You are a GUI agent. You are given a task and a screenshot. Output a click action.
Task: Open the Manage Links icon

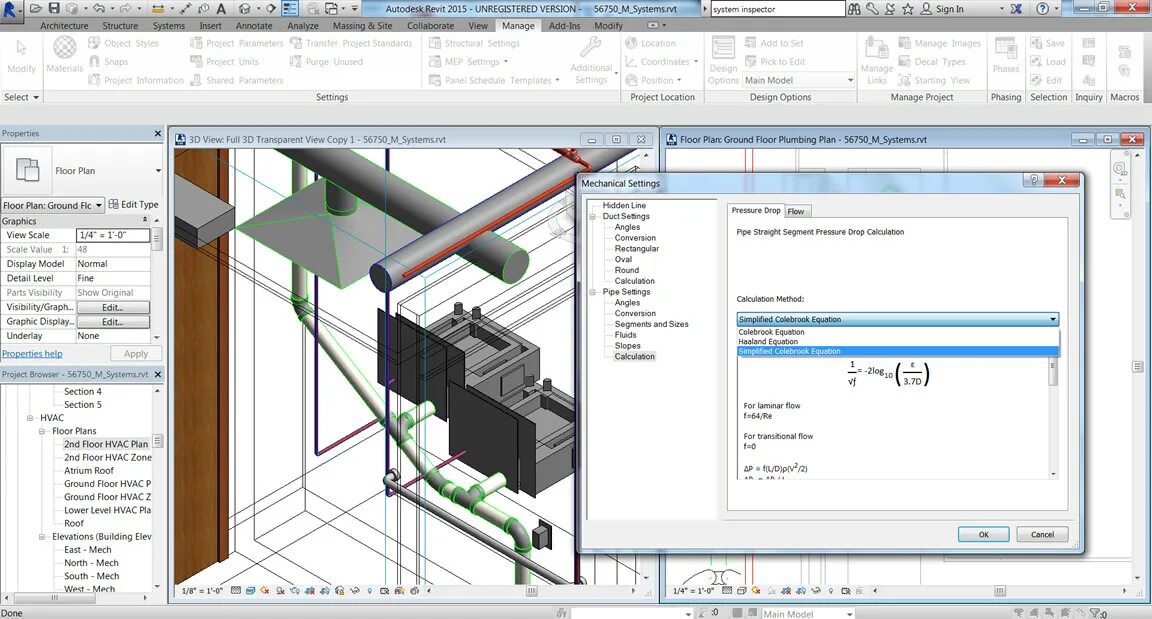click(876, 48)
